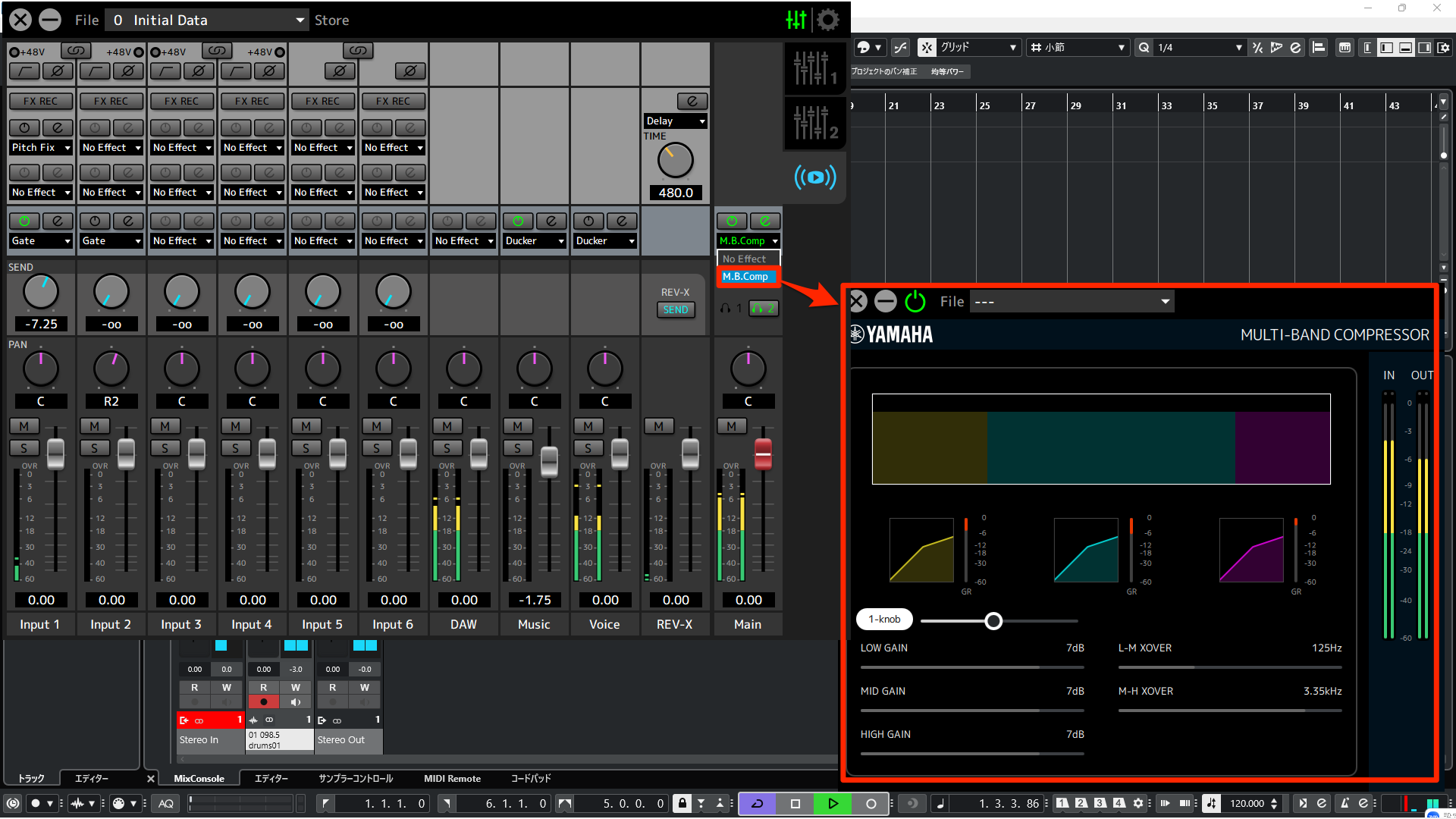Open the keyboard MIDI input icon
The height and width of the screenshot is (819, 1456).
[x=1345, y=47]
